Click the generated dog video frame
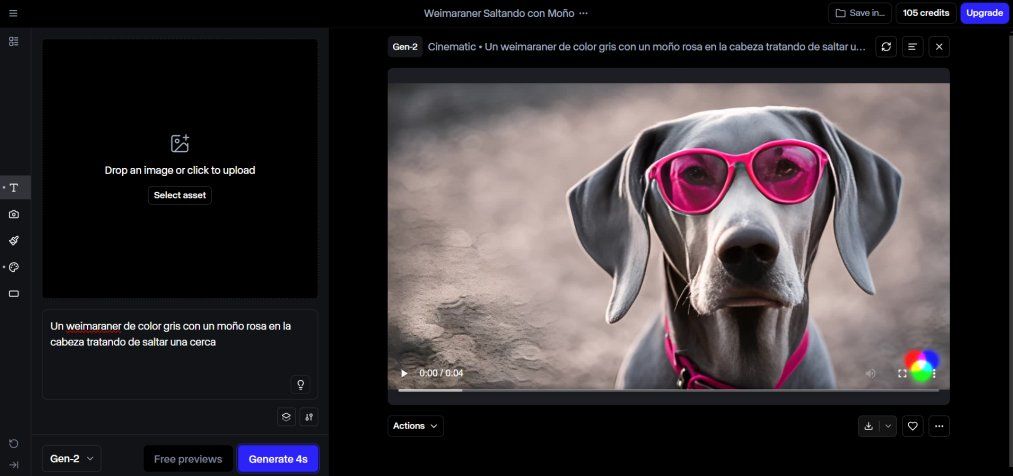The height and width of the screenshot is (476, 1013). pyautogui.click(x=669, y=236)
